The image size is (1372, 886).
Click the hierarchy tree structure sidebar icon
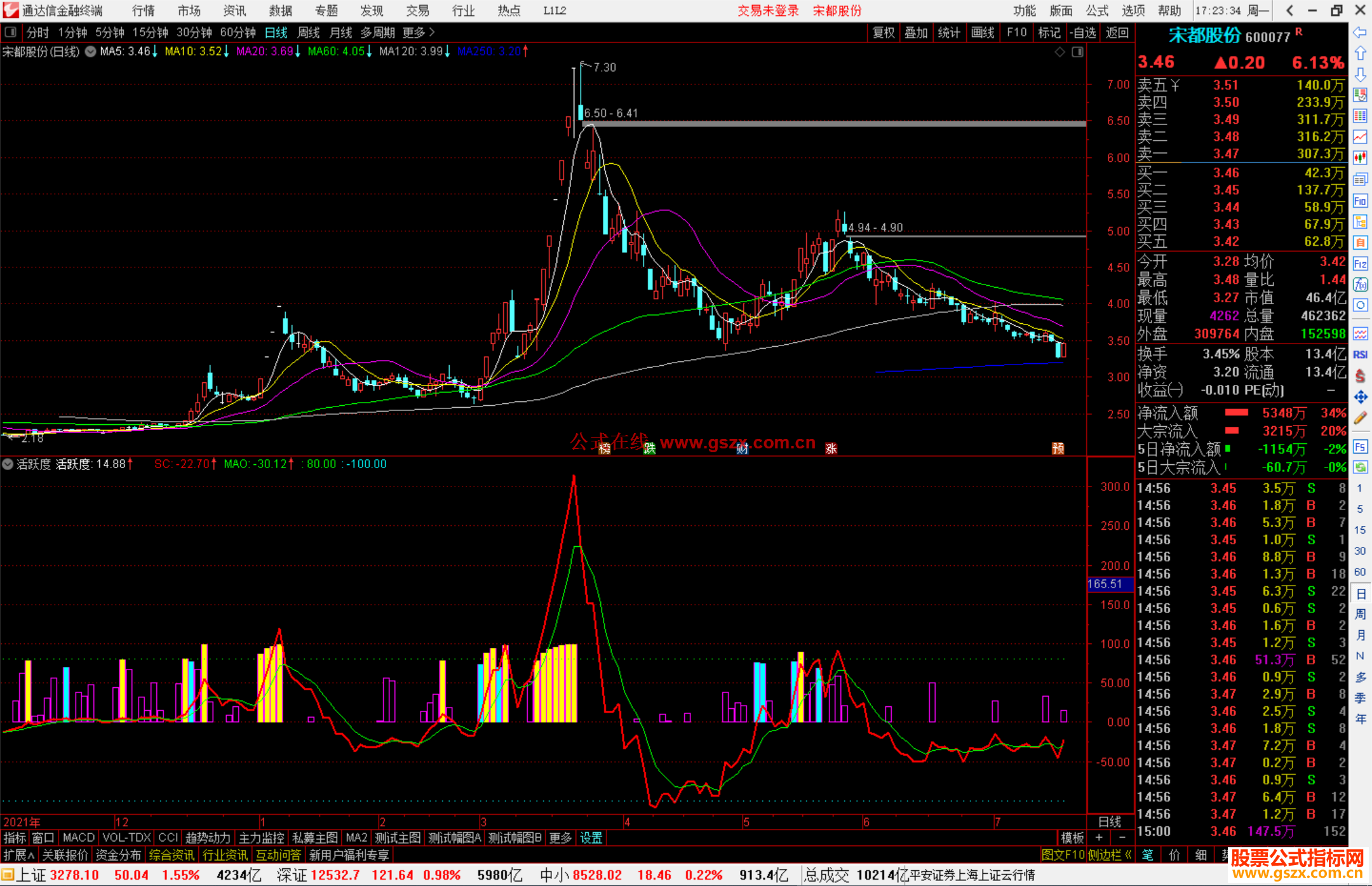1360,222
